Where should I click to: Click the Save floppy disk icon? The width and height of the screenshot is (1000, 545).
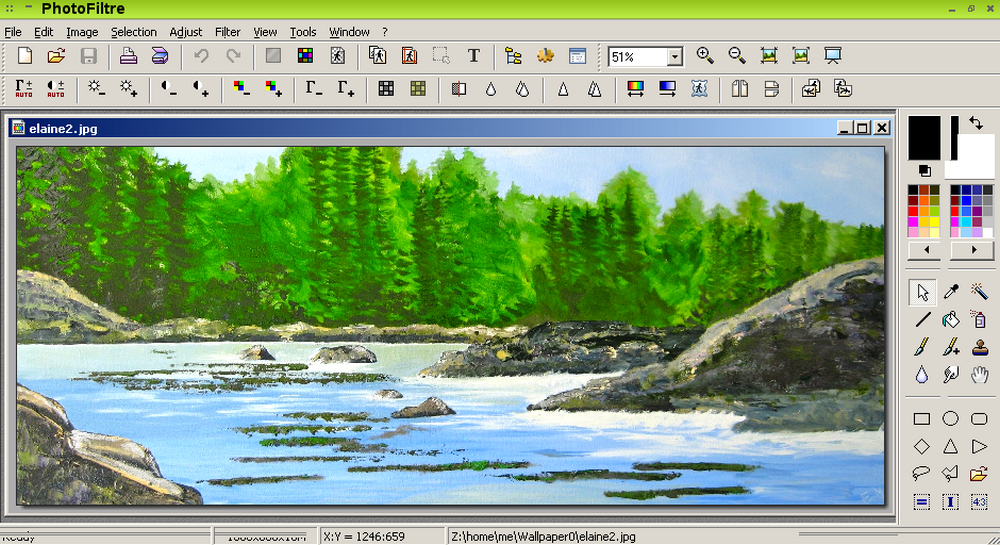tap(88, 56)
